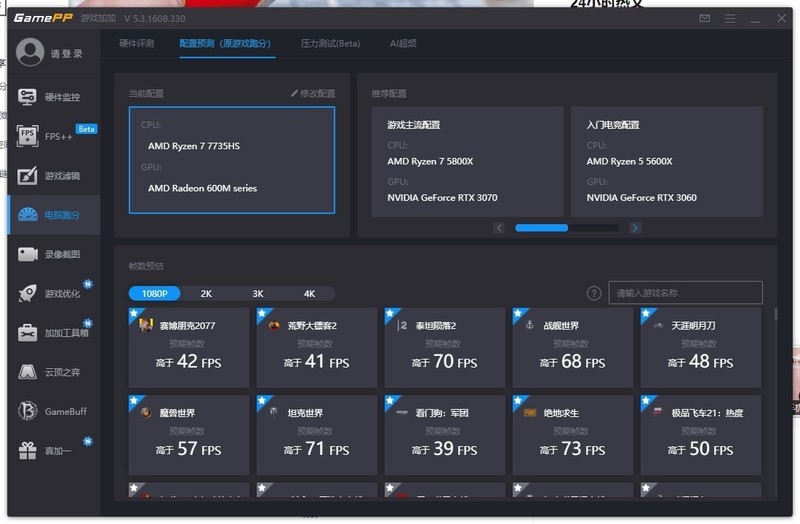Open 加加工具箱 toolbox icon
This screenshot has height=524, width=800.
(28, 333)
